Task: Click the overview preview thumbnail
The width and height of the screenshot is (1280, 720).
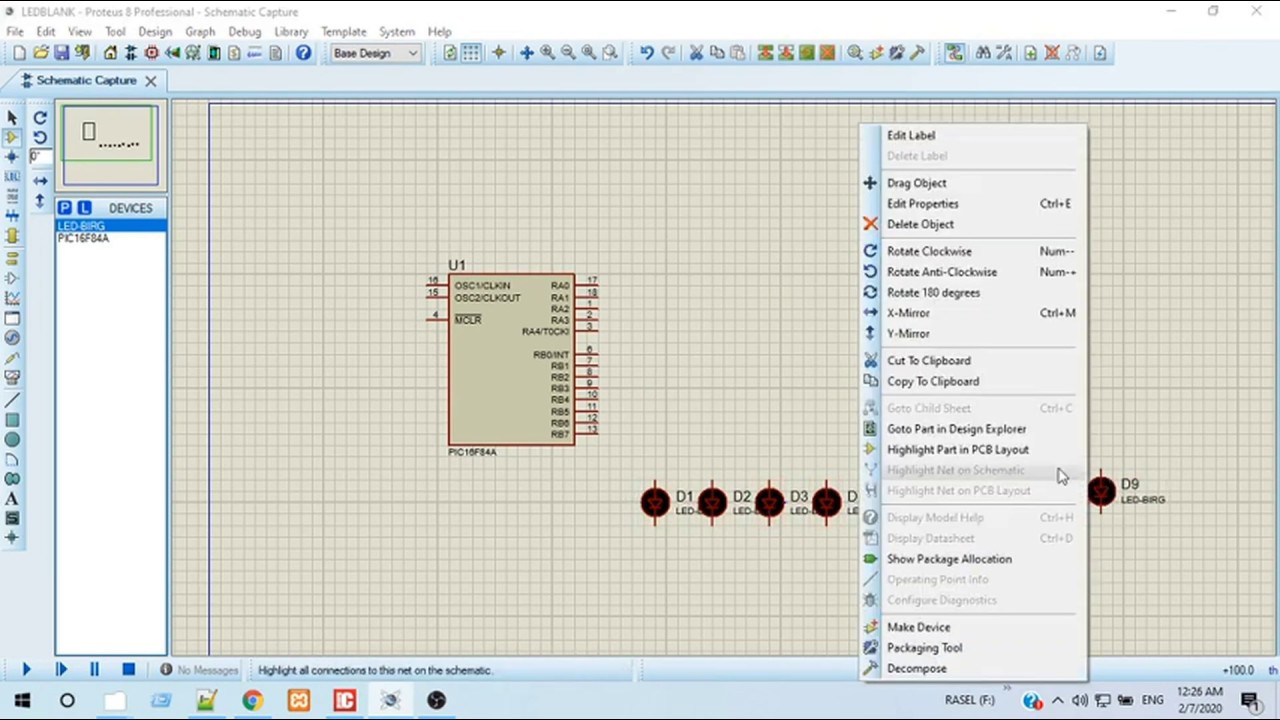Action: (110, 145)
